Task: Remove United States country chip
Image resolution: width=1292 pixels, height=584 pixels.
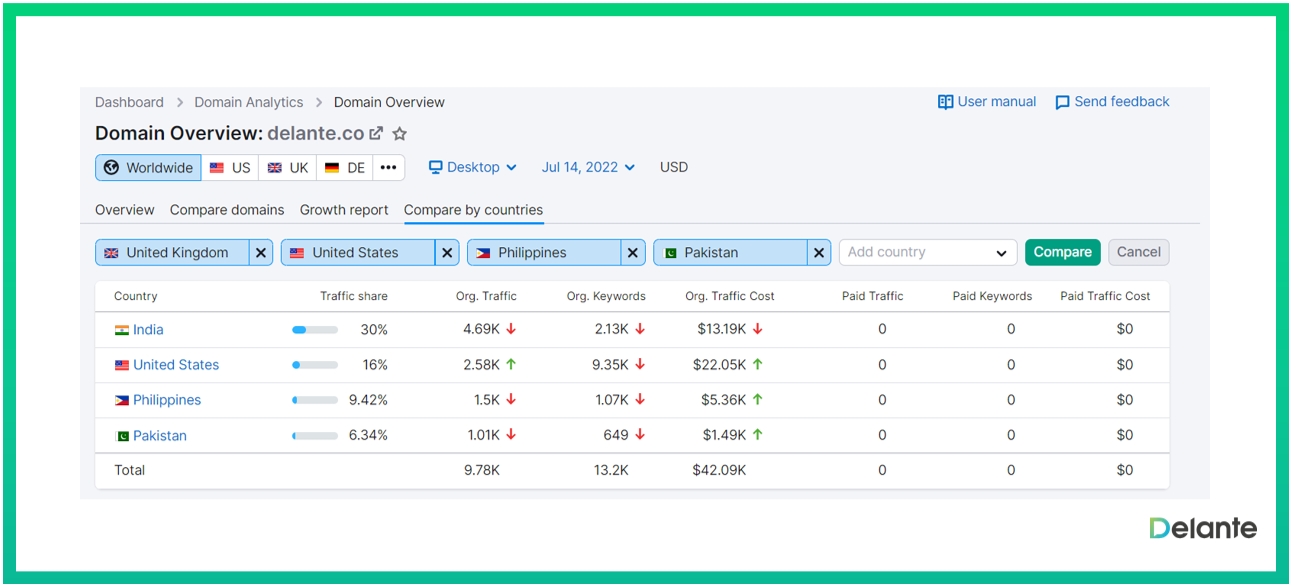Action: (447, 253)
